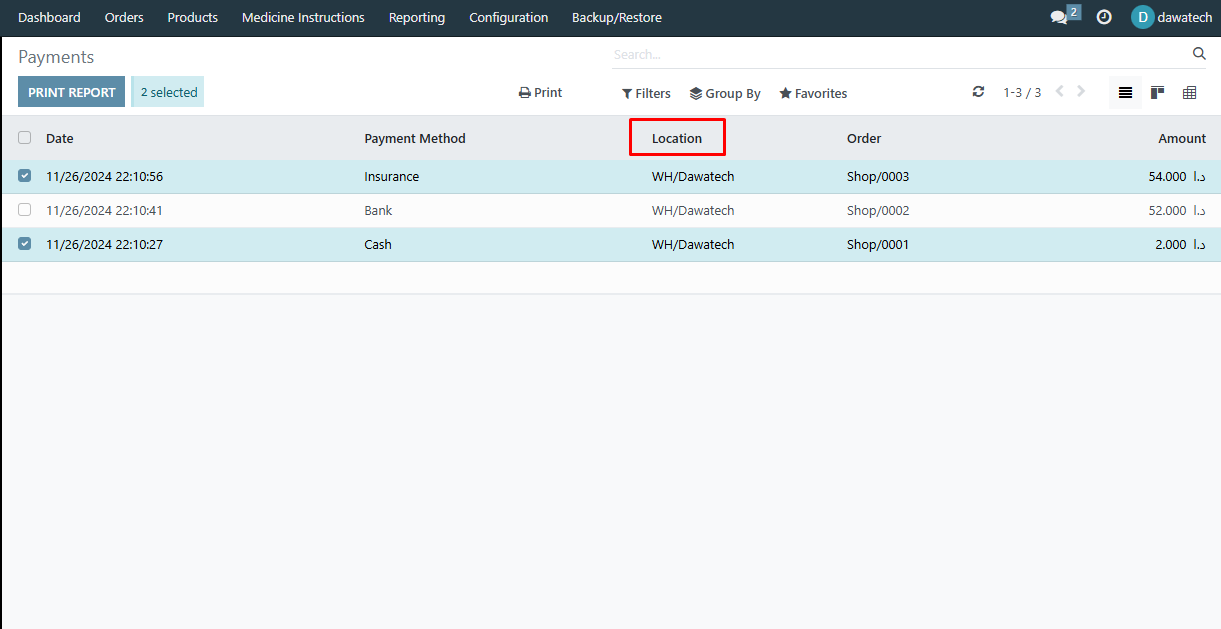Open the Dashboard menu
The image size is (1221, 629).
tap(49, 17)
